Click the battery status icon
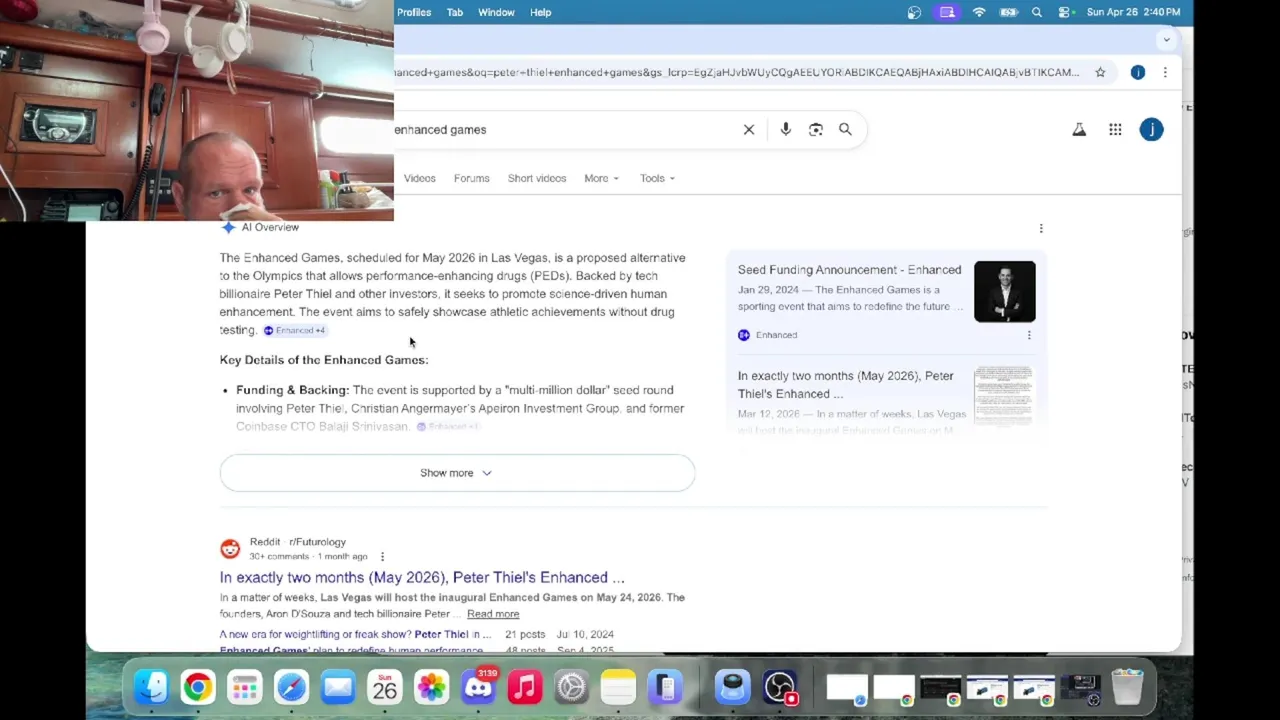The height and width of the screenshot is (720, 1280). (1008, 12)
